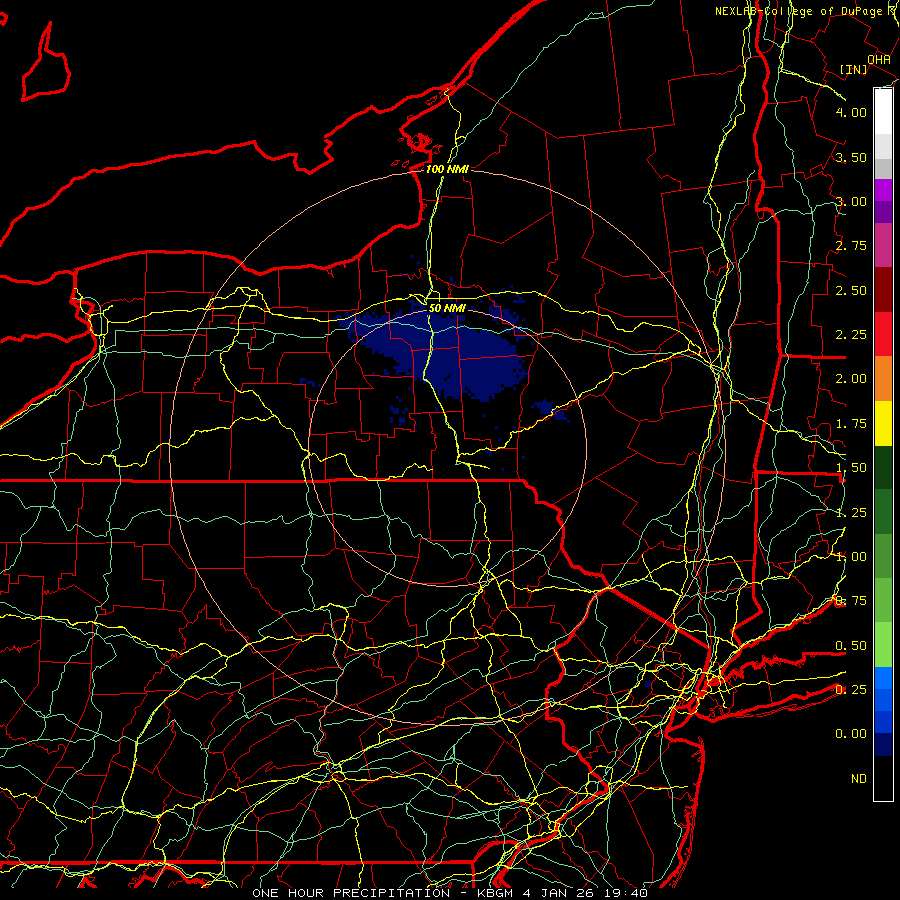
Task: Click the dark red 2.50 legend swatch
Action: coord(883,290)
